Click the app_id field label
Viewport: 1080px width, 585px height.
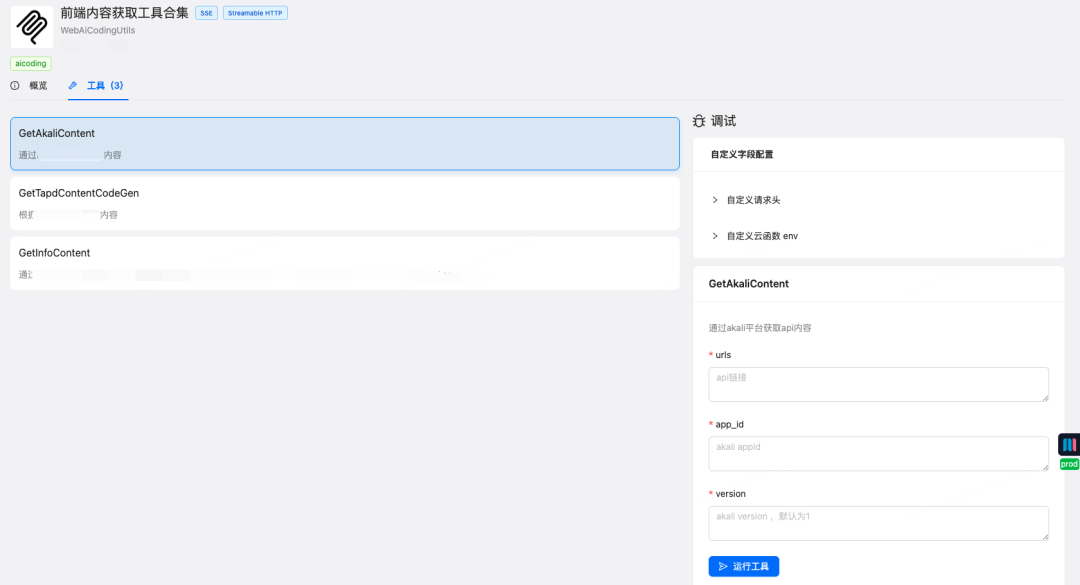click(x=729, y=424)
